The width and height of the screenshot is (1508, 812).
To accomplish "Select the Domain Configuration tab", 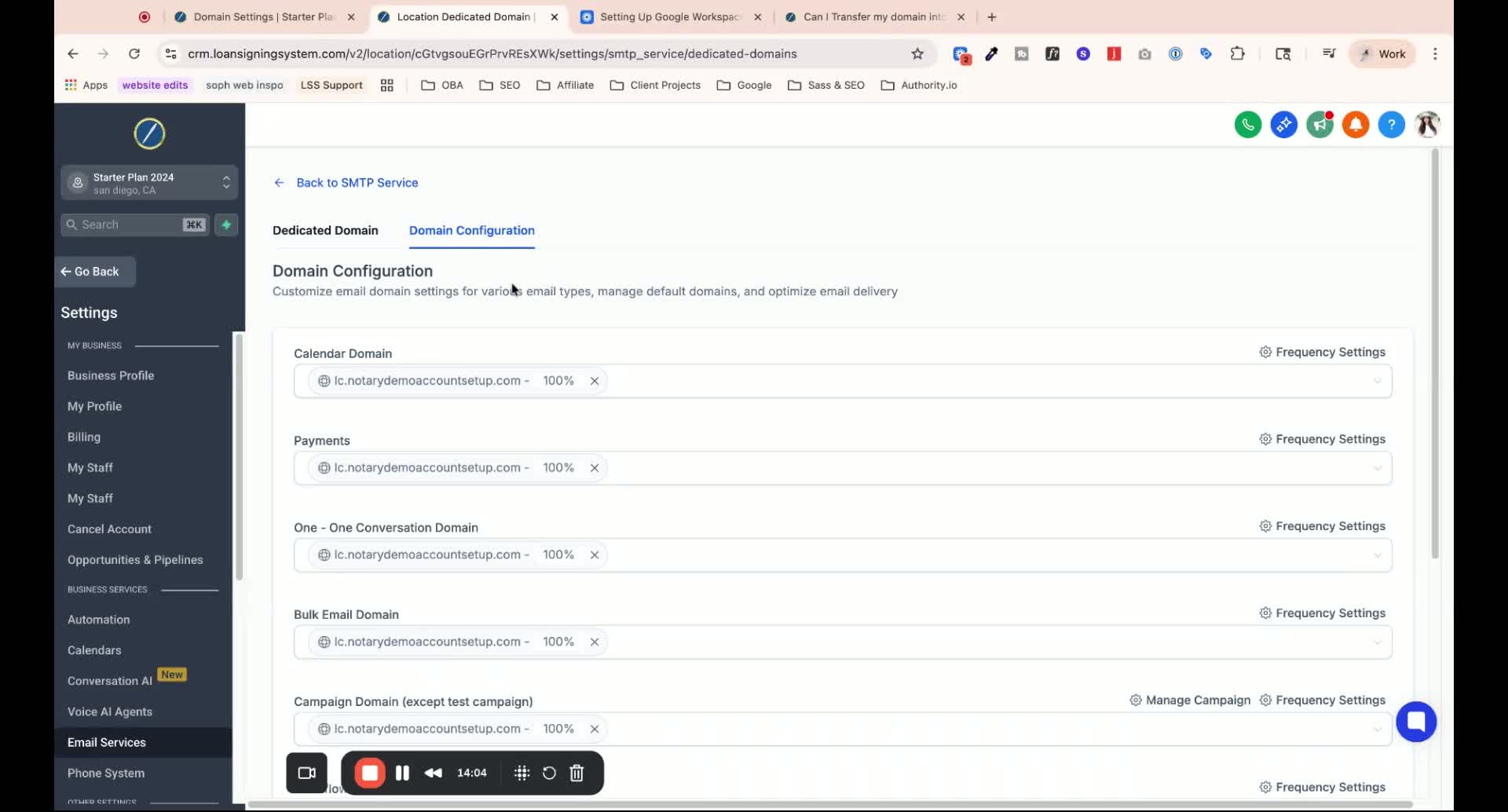I will point(471,230).
